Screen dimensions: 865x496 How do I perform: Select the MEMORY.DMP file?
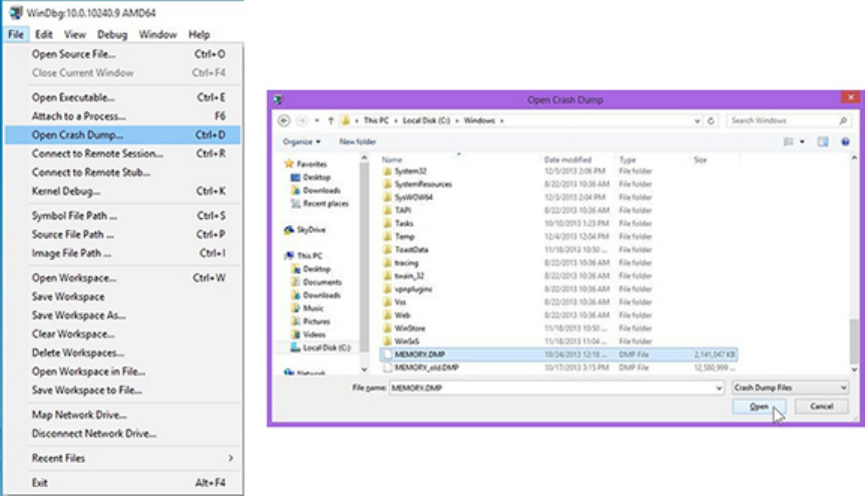click(558, 354)
